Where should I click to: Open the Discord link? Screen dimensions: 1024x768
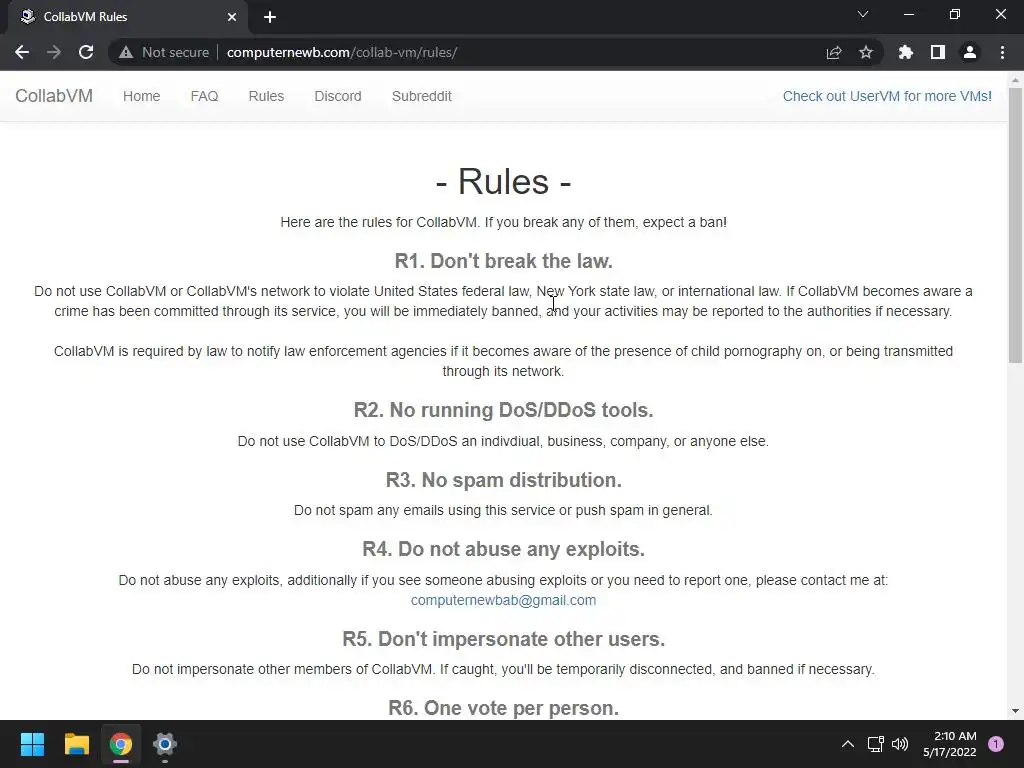point(338,96)
